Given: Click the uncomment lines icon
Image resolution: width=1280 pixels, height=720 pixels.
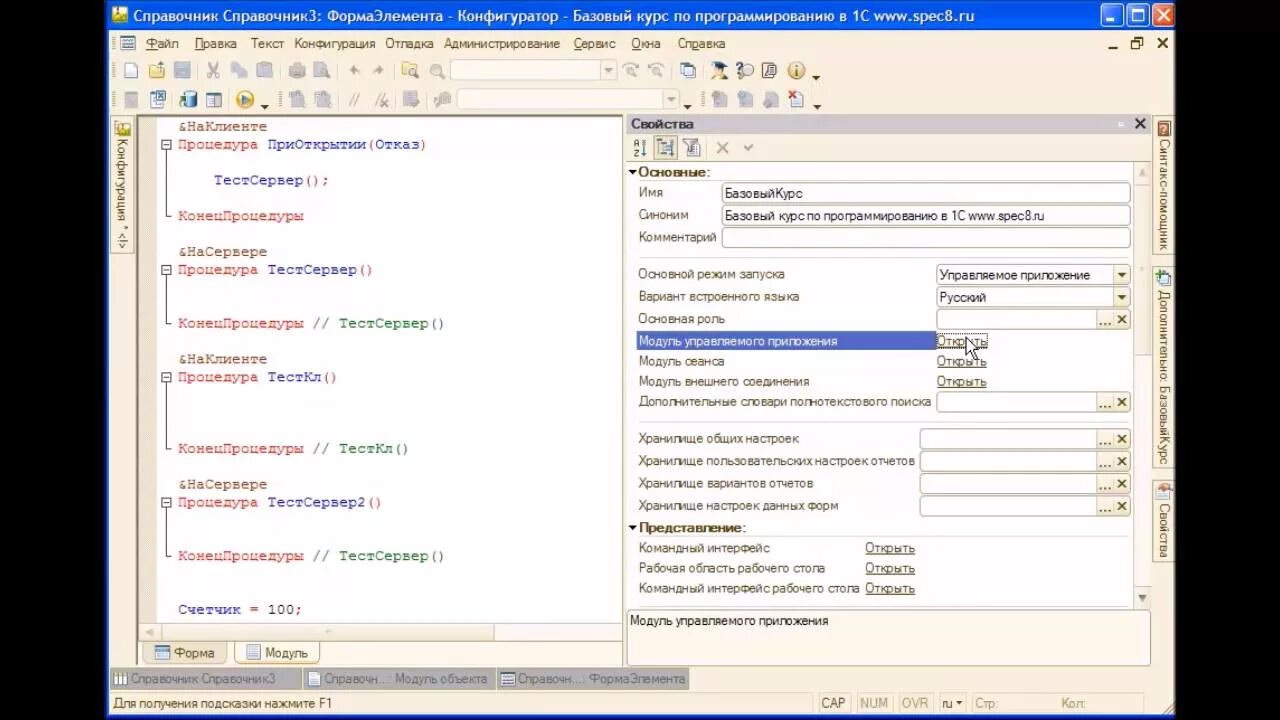Looking at the screenshot, I should (x=381, y=100).
